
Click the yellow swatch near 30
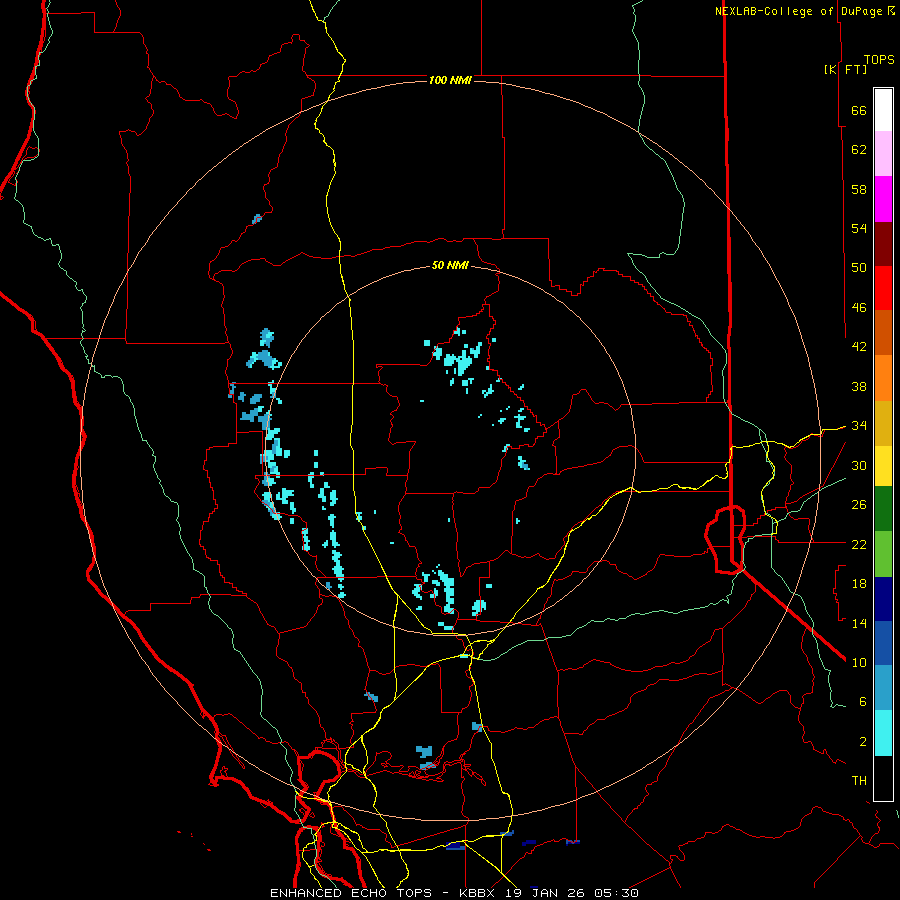pyautogui.click(x=883, y=466)
